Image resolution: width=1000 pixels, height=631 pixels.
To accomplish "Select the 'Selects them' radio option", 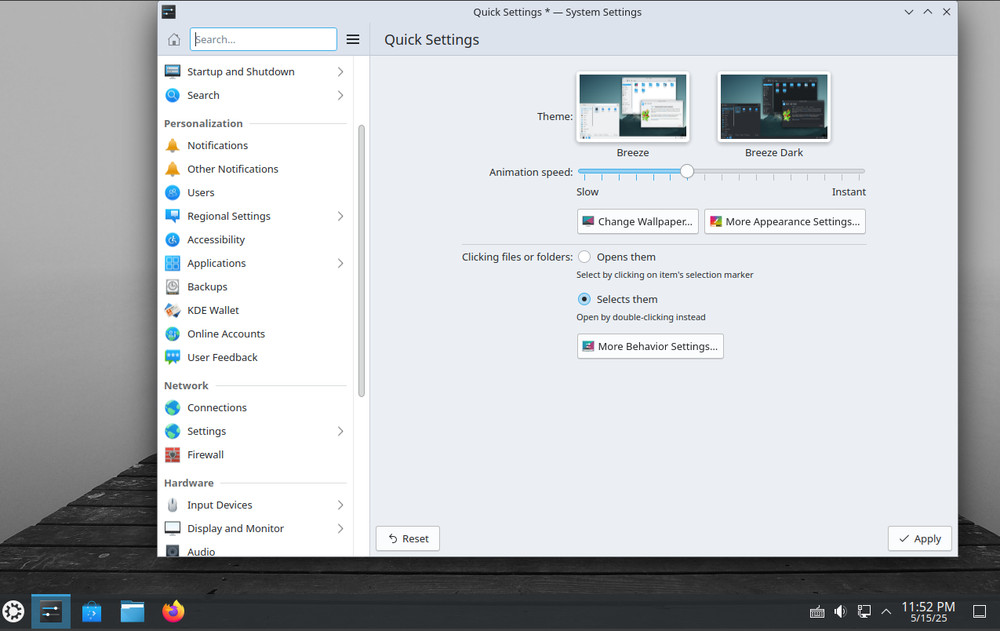I will pyautogui.click(x=584, y=299).
